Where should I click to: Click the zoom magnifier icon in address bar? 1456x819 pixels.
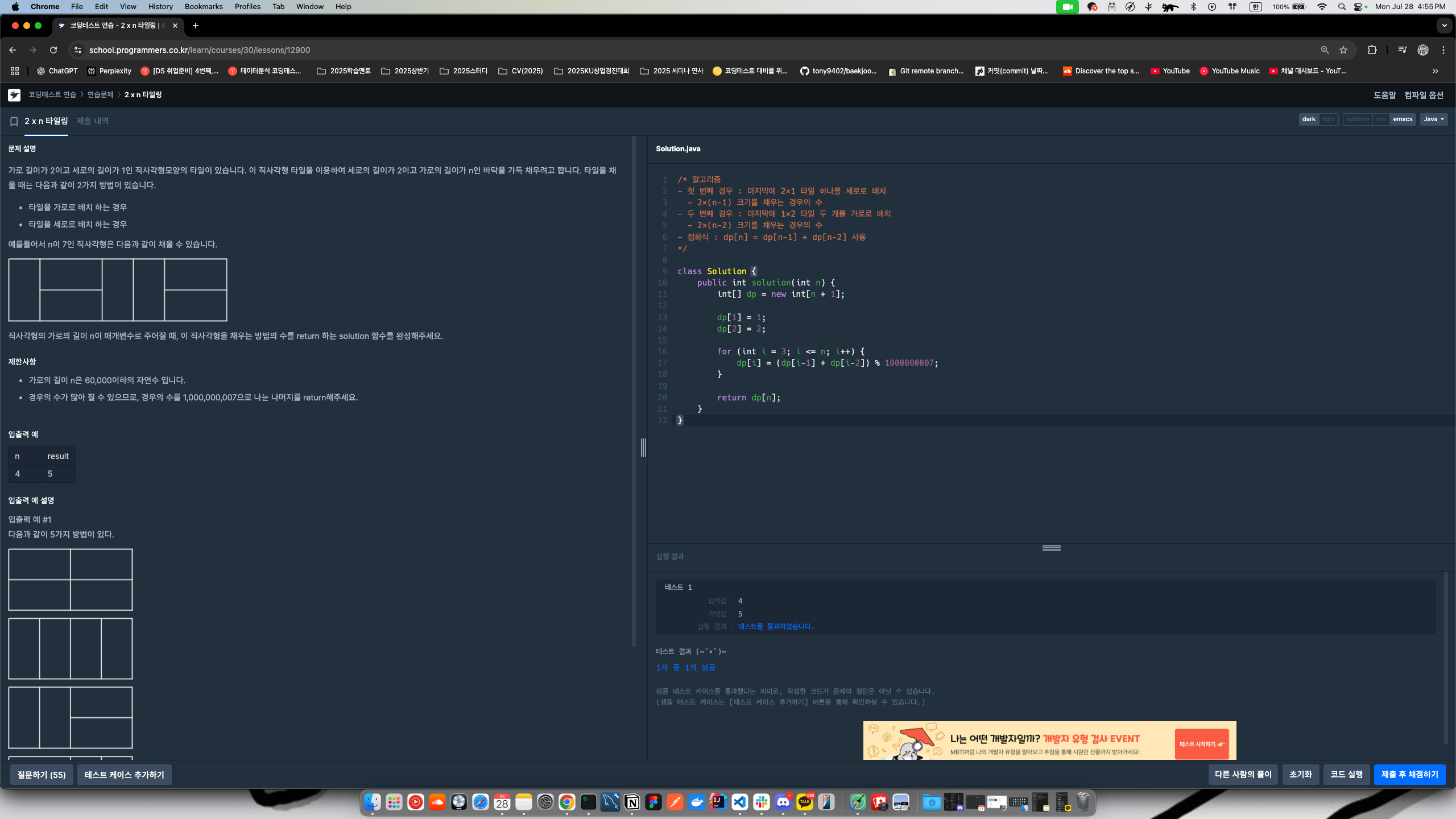coord(1325,50)
